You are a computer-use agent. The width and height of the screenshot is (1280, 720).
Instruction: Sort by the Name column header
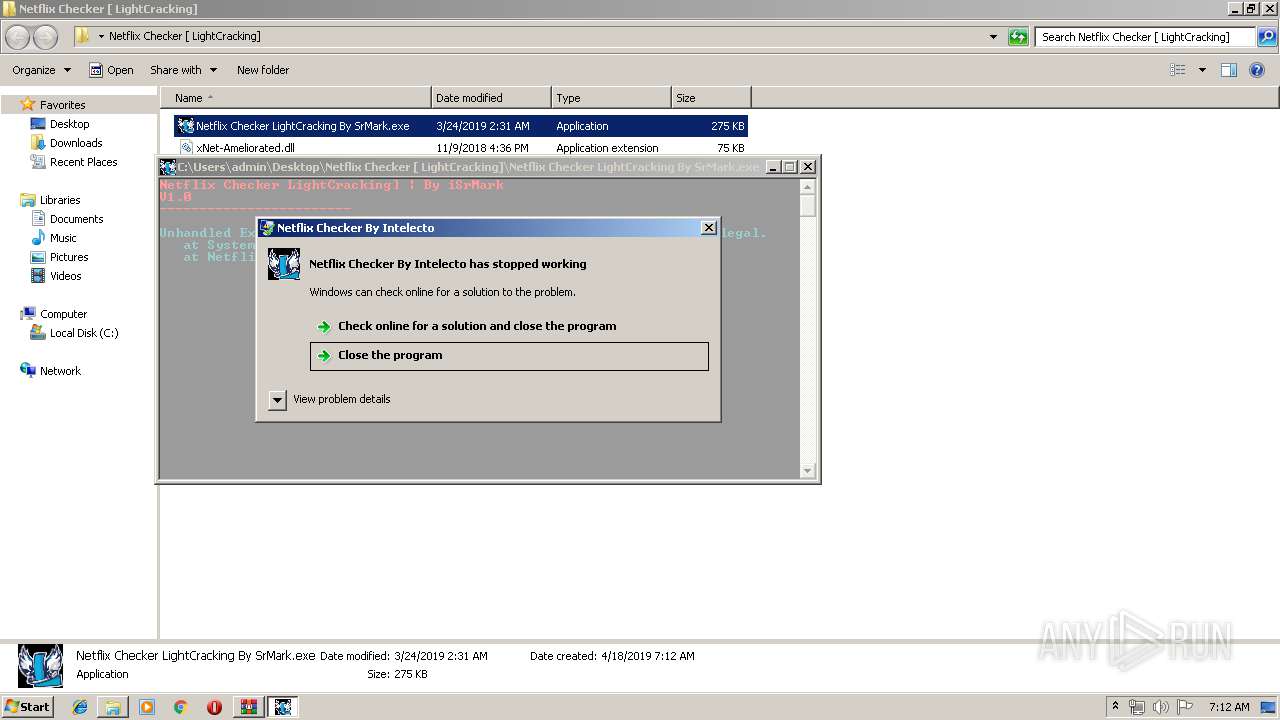pos(296,98)
